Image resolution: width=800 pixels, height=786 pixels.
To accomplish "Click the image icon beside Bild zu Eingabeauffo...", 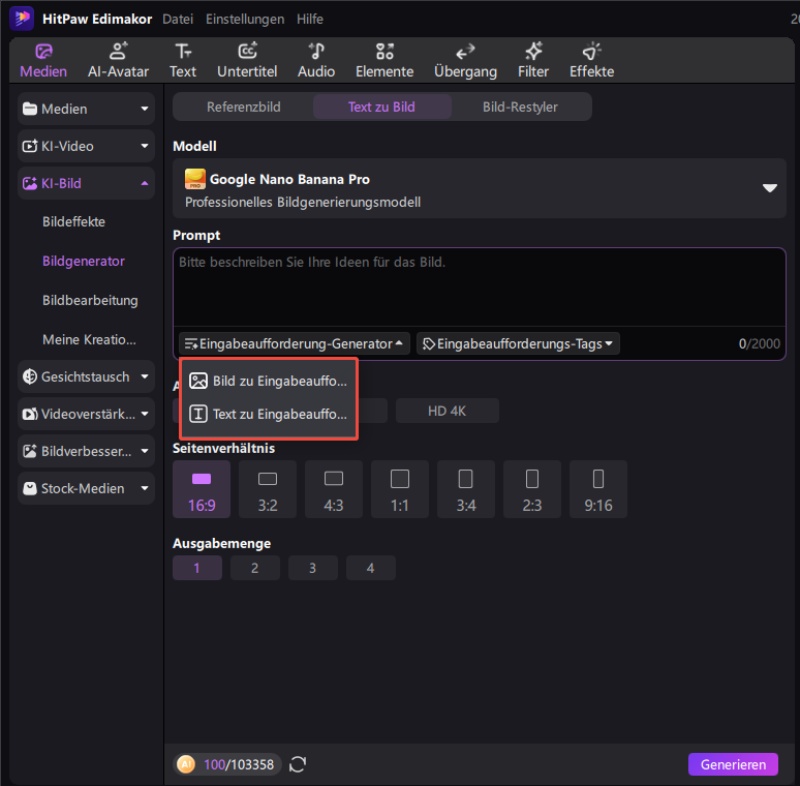I will click(198, 381).
